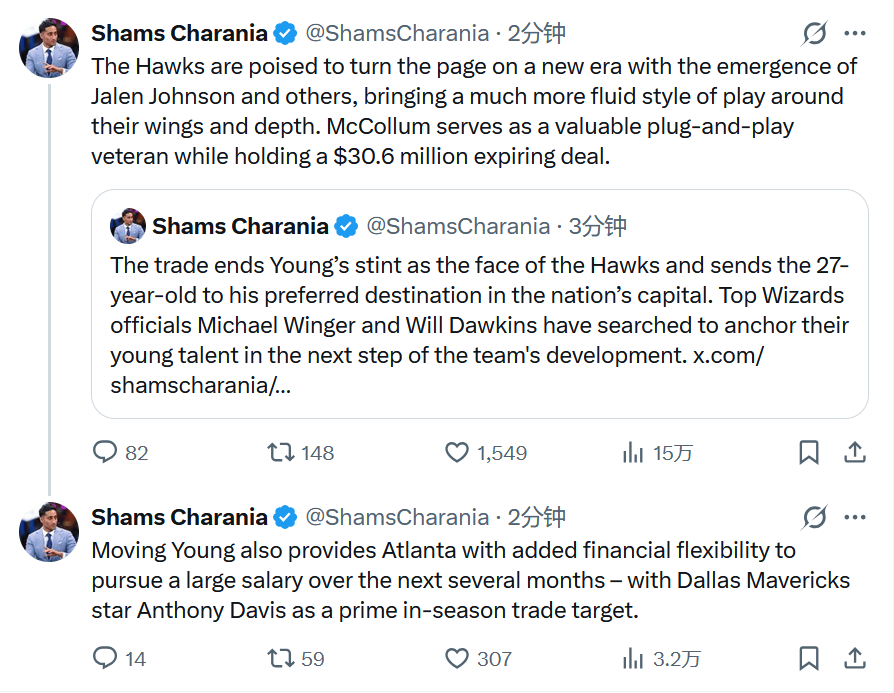
Task: Open Shams Charania's avatar on first tweet
Action: click(49, 48)
